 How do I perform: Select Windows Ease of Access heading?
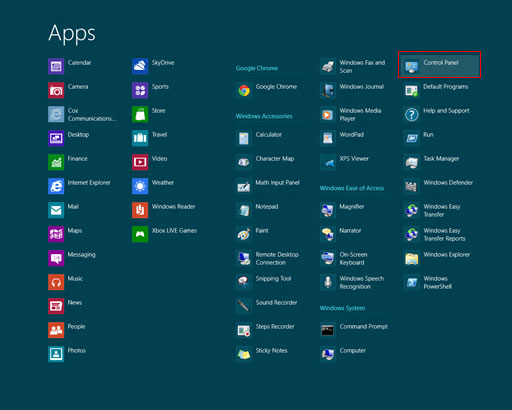(352, 188)
